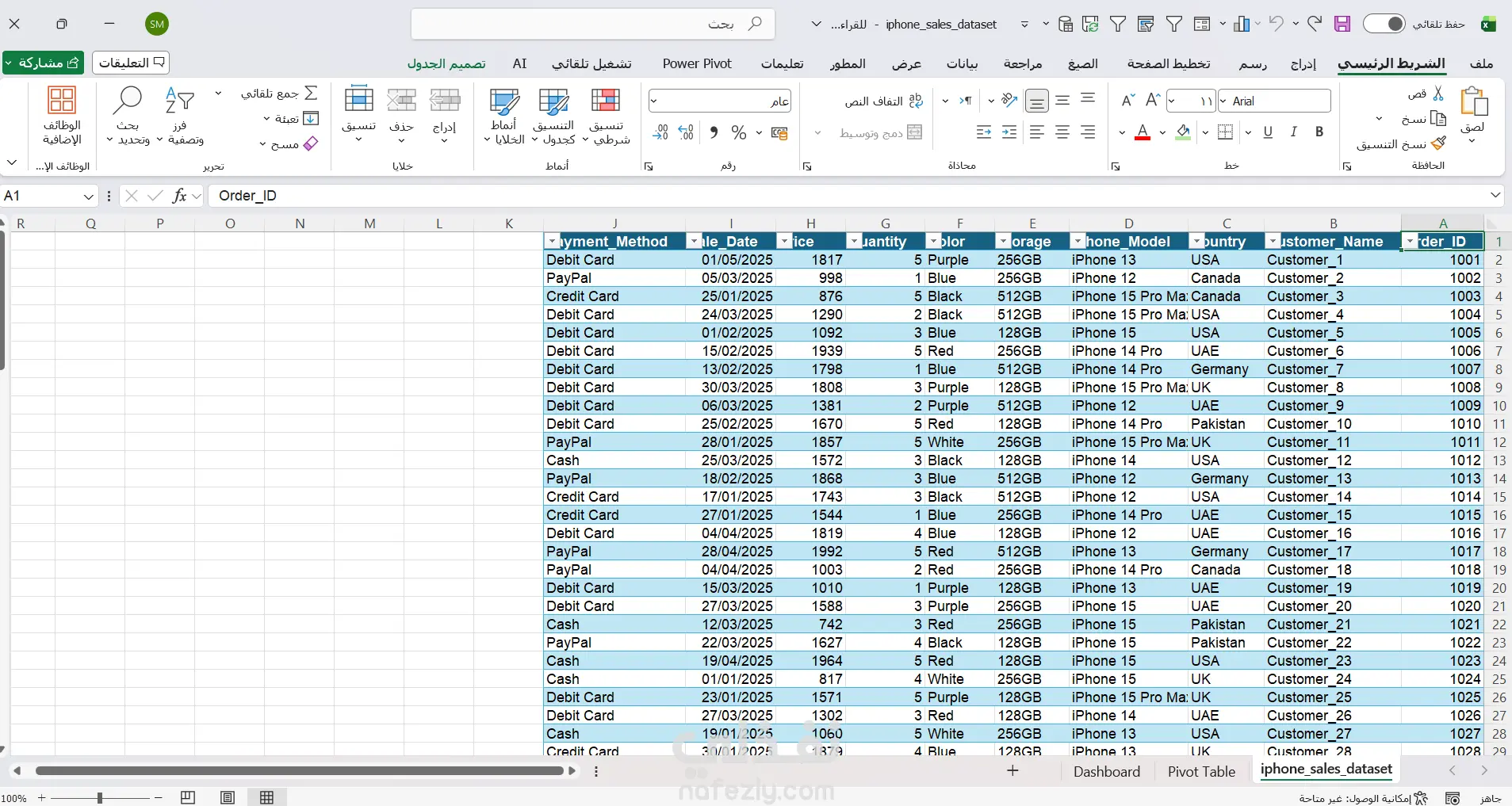Click the Middle Align icon
1512x806 pixels.
click(x=1062, y=100)
